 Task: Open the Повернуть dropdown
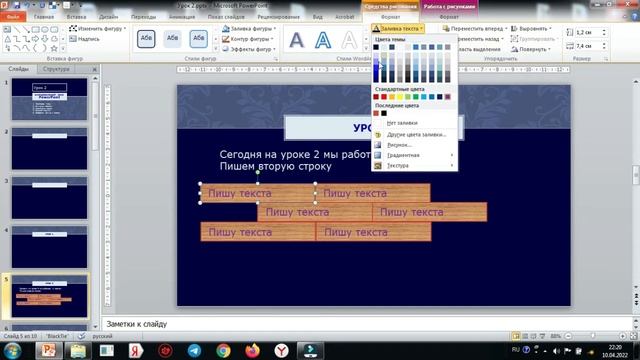531,49
